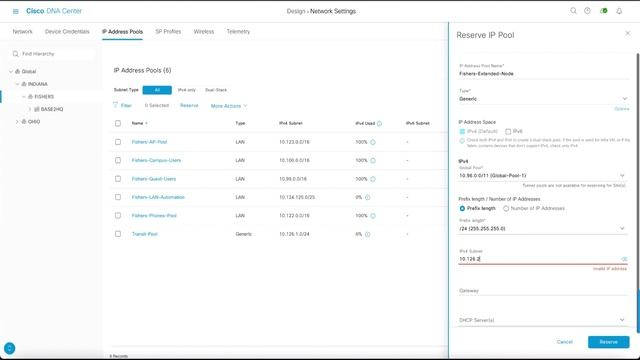Image resolution: width=640 pixels, height=360 pixels.
Task: Open the Fishers-AP-Pool link
Action: [x=149, y=142]
